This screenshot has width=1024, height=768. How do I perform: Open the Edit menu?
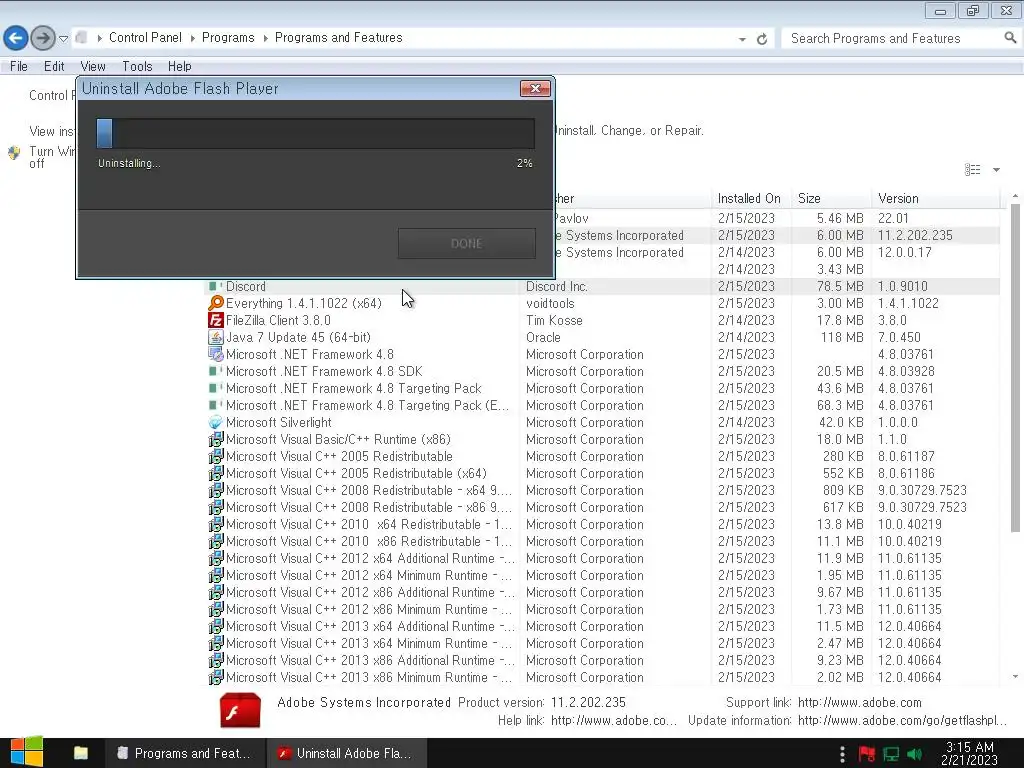pos(54,66)
